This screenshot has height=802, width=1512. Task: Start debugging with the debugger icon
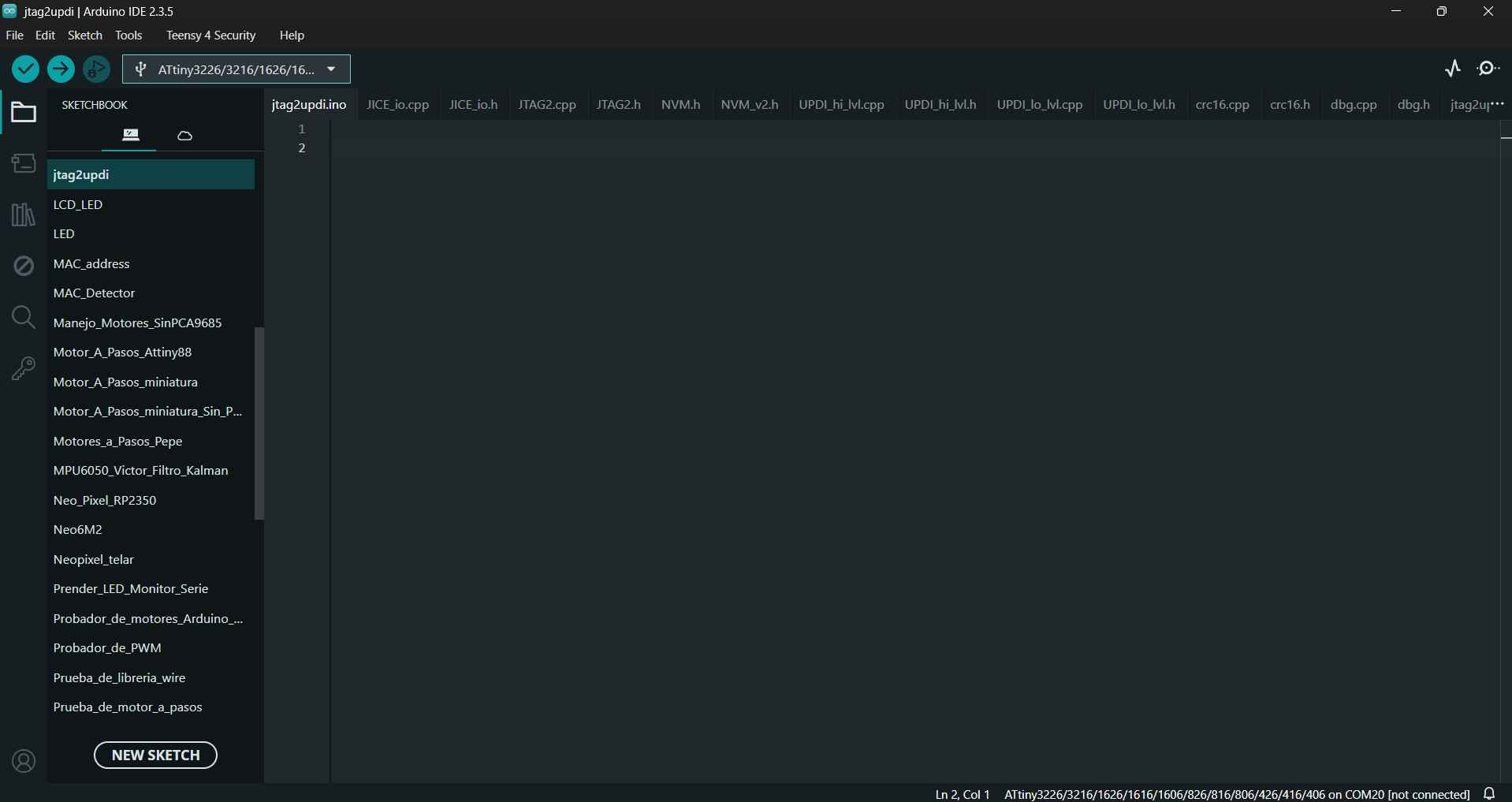click(x=97, y=69)
